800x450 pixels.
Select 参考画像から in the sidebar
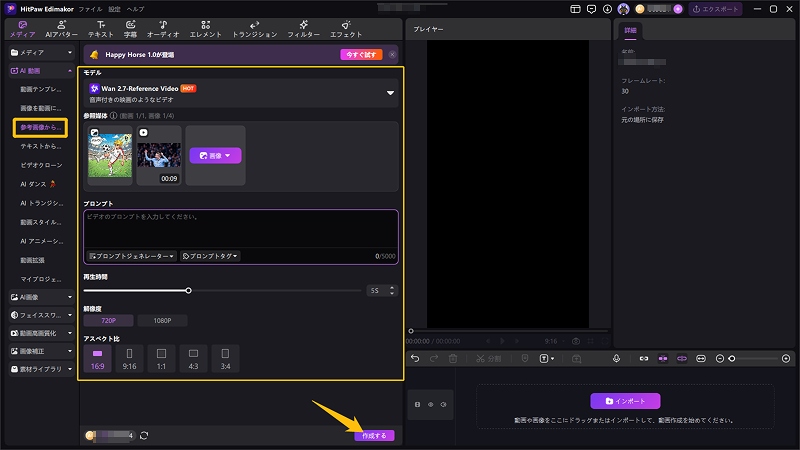[x=40, y=128]
